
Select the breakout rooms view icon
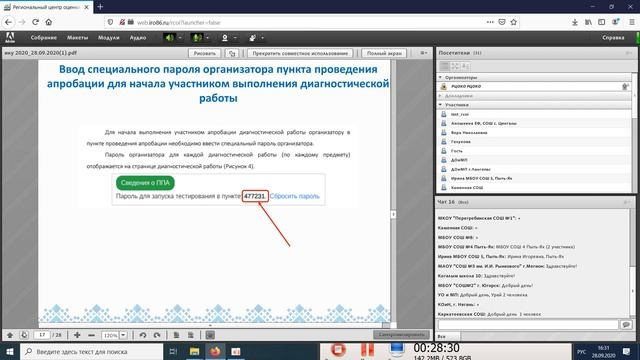[455, 66]
